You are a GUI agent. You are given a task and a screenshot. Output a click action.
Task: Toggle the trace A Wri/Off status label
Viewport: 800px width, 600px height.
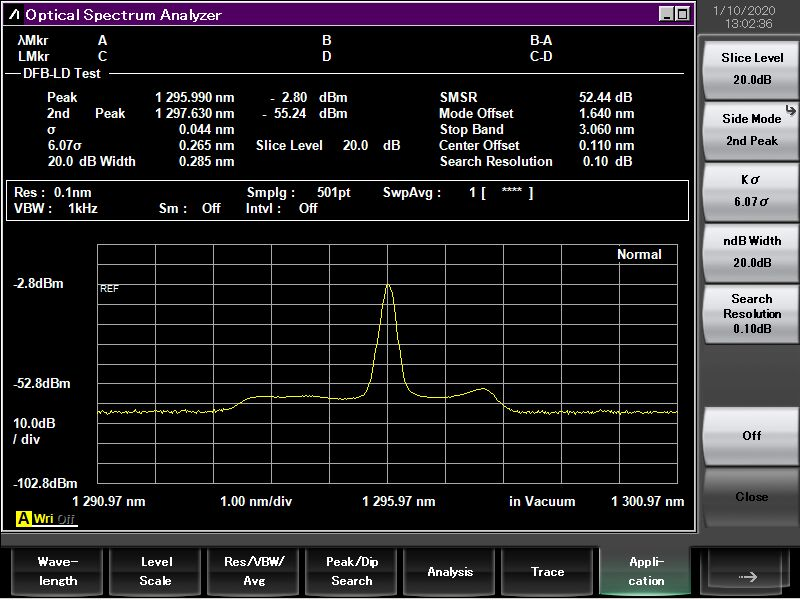[54, 518]
